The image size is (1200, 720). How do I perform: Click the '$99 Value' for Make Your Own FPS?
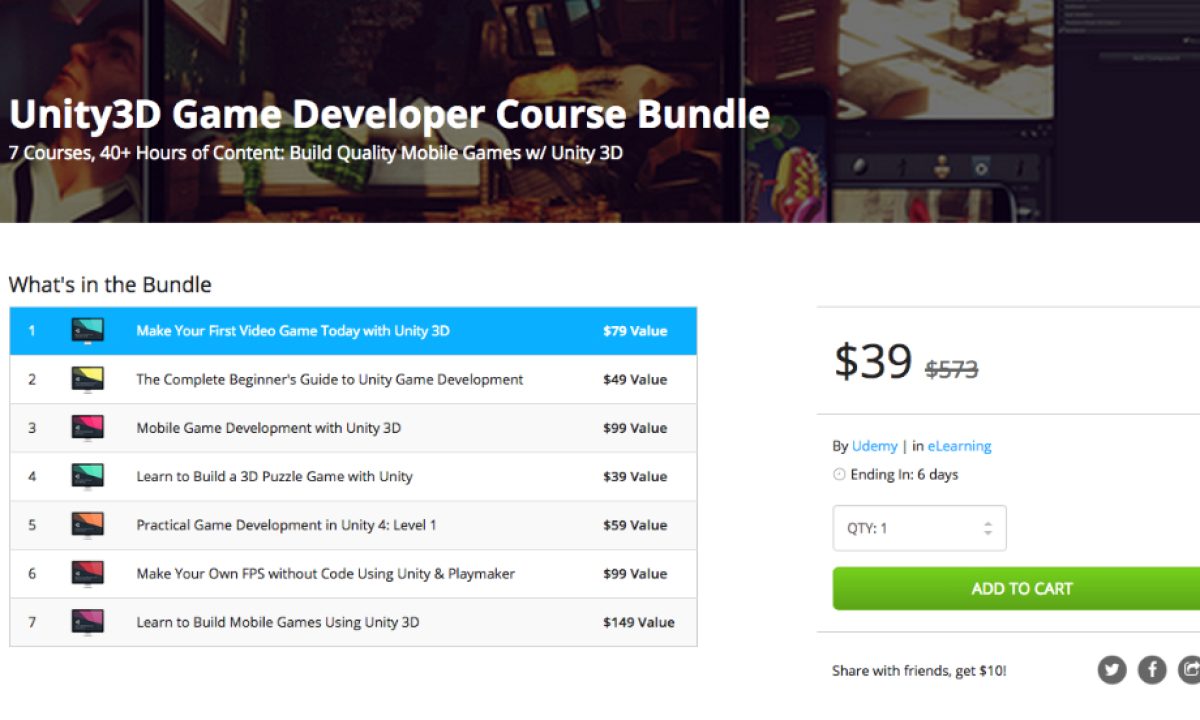(x=635, y=573)
